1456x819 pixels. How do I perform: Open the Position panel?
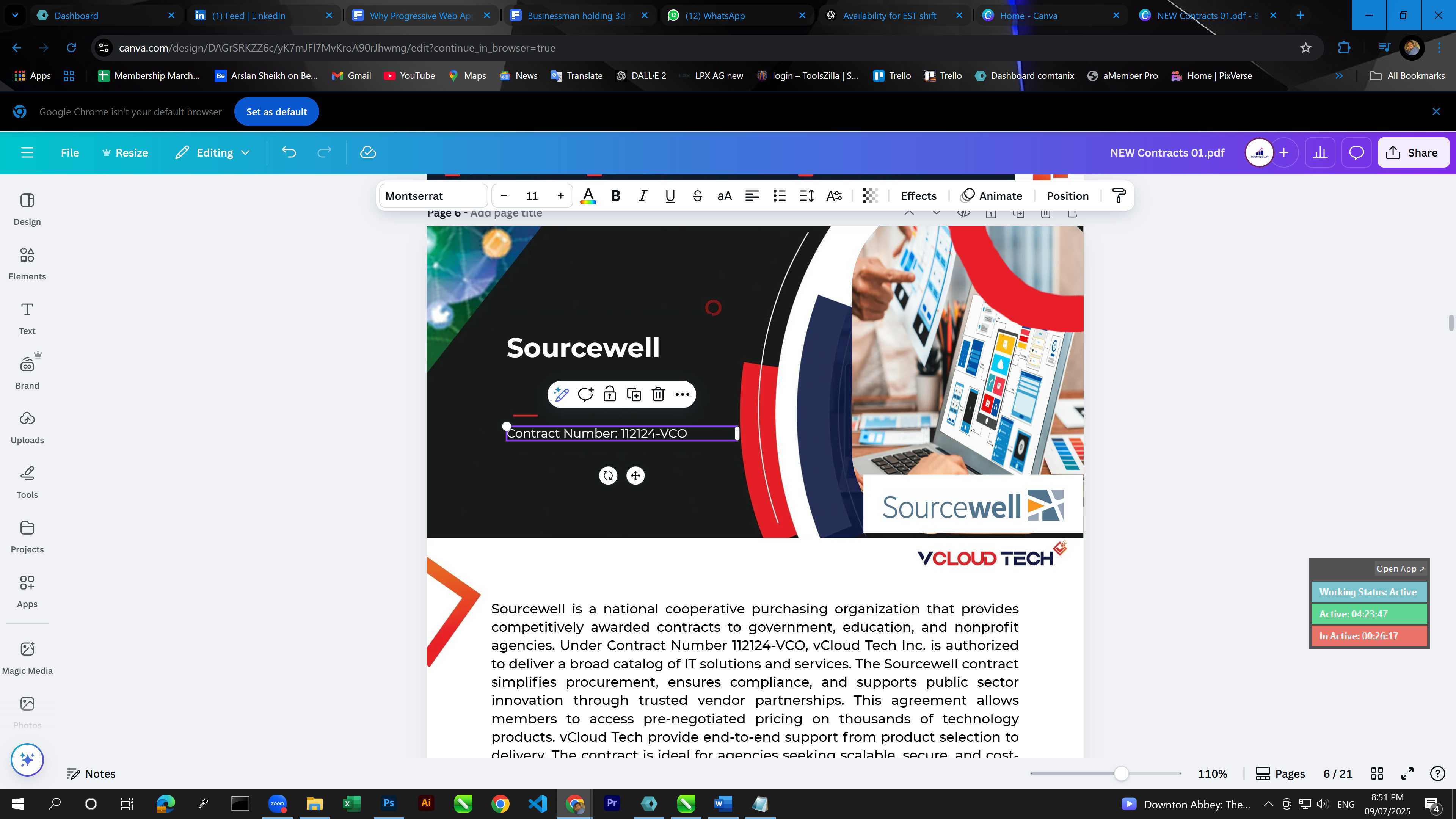(1067, 196)
